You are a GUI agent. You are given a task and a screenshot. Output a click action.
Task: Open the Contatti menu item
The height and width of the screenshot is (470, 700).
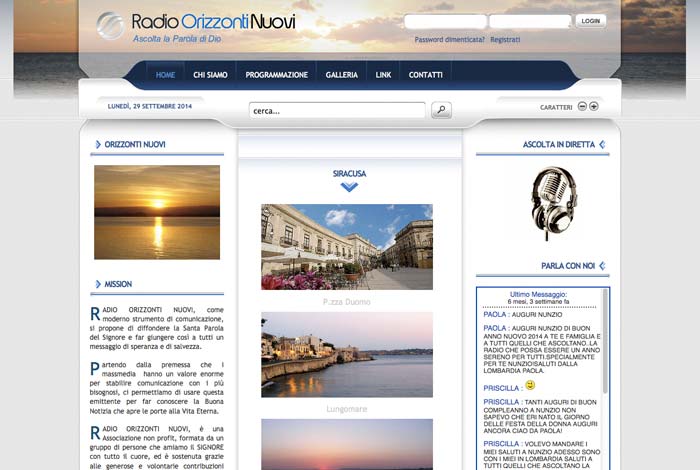425,75
